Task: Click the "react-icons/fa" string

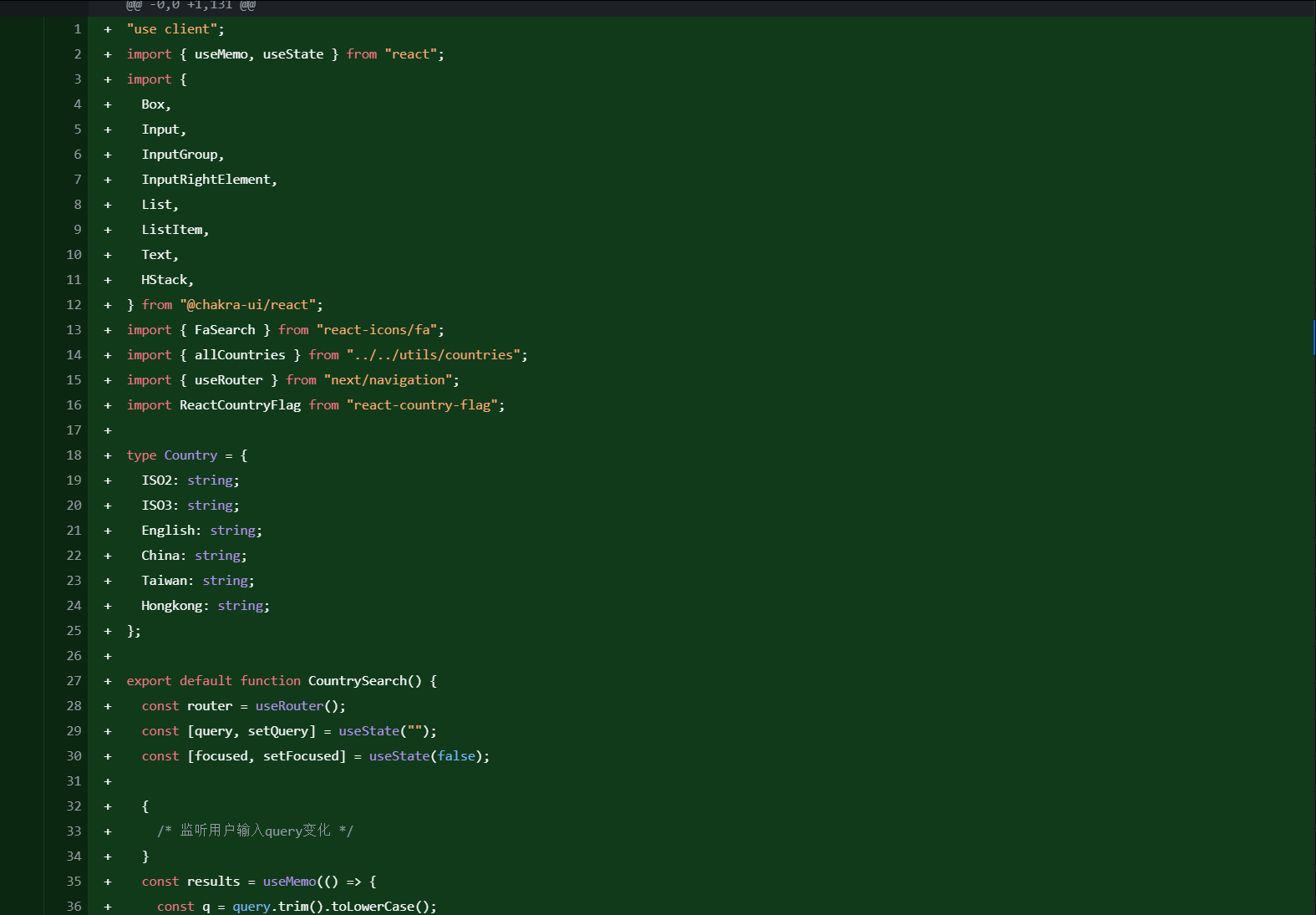Action: 377,330
